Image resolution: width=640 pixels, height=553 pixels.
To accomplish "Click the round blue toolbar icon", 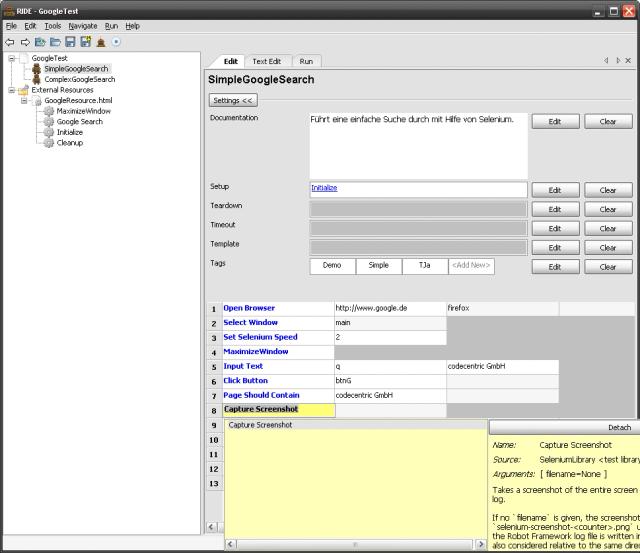I will (116, 42).
